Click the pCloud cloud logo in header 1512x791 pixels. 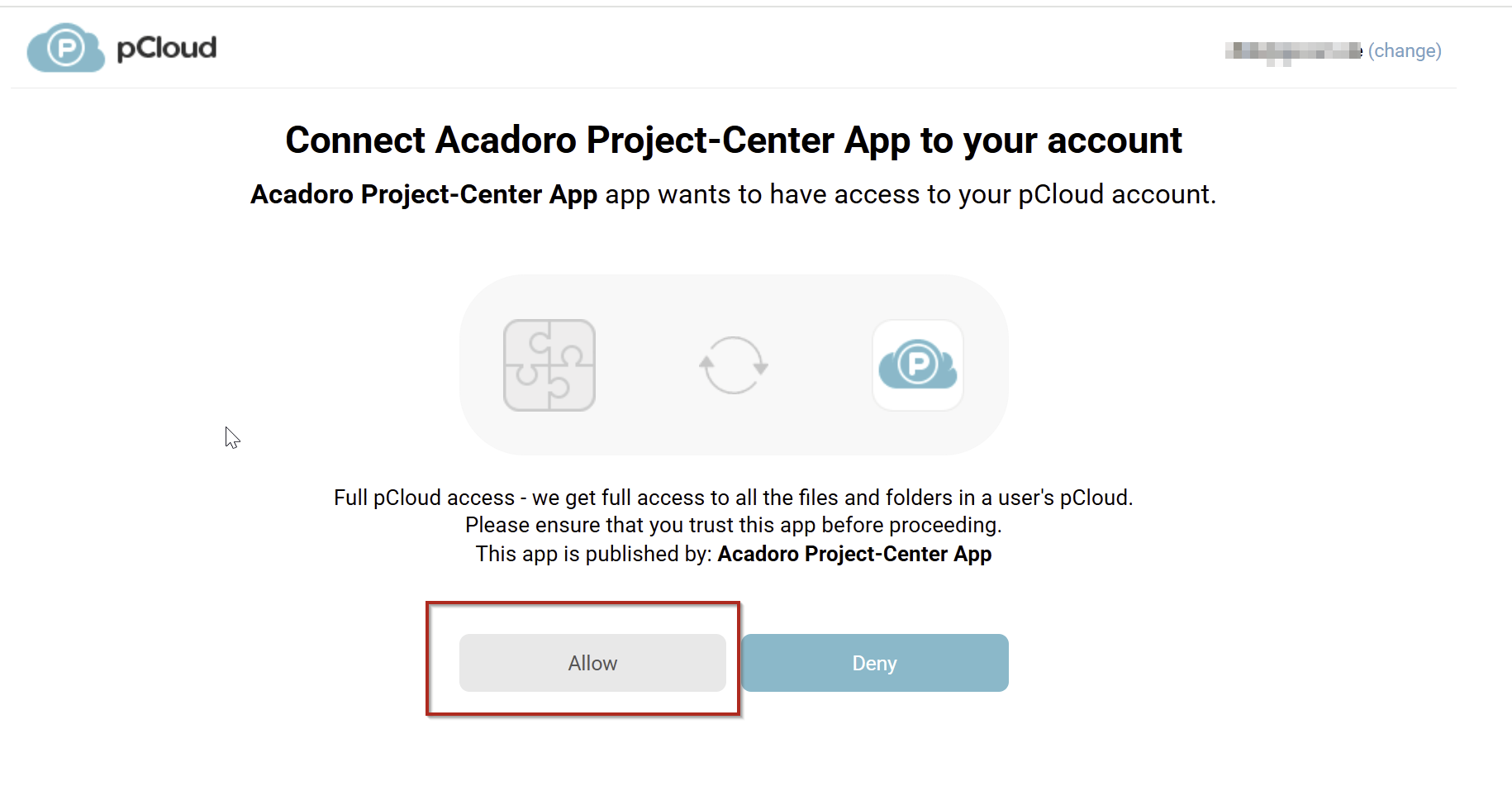(65, 48)
